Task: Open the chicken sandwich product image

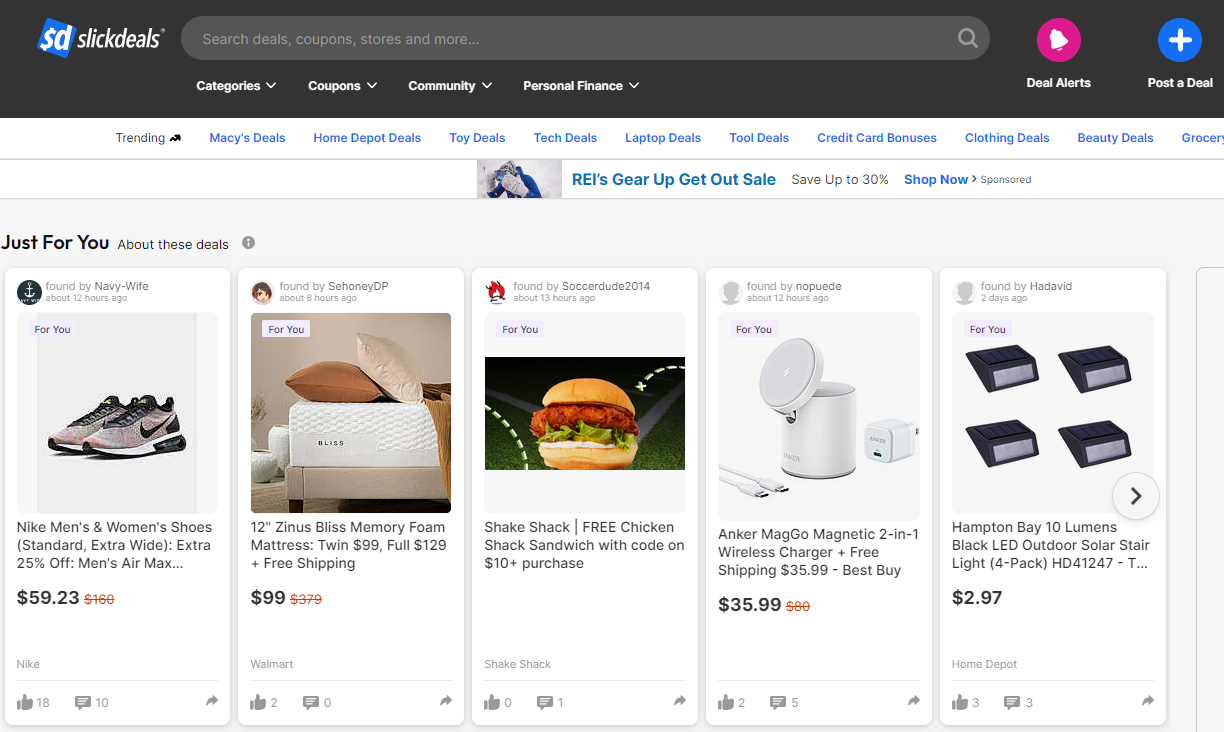Action: coord(585,413)
